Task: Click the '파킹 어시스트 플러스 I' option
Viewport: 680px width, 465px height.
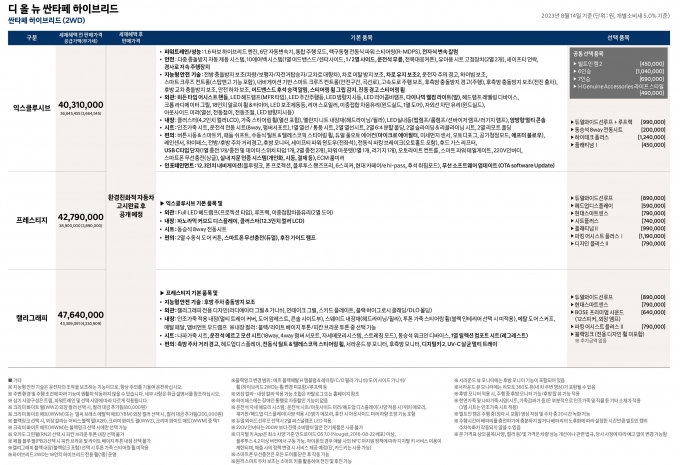Action: click(596, 236)
